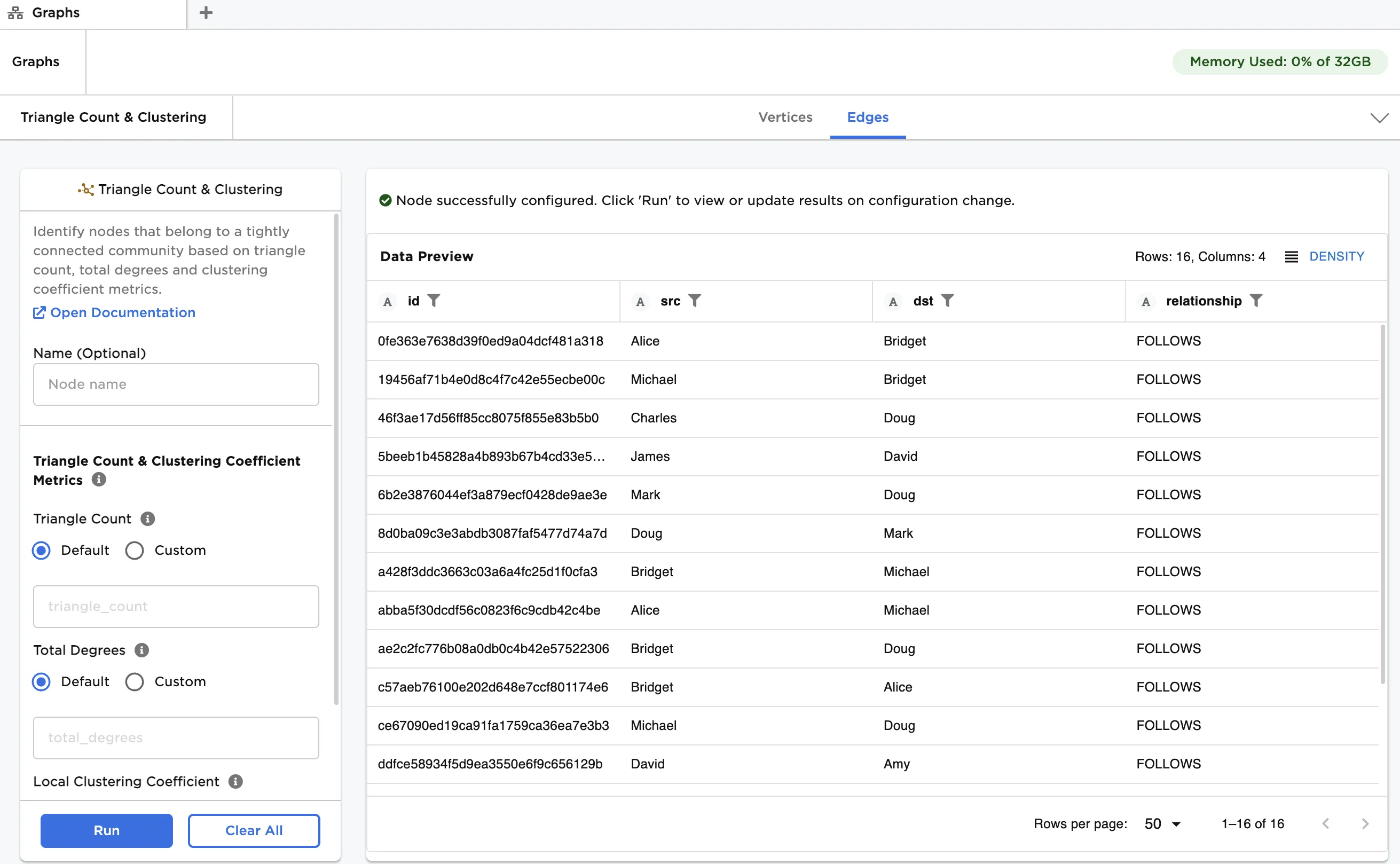Select the Edges tab
The width and height of the screenshot is (1400, 864).
coord(867,117)
